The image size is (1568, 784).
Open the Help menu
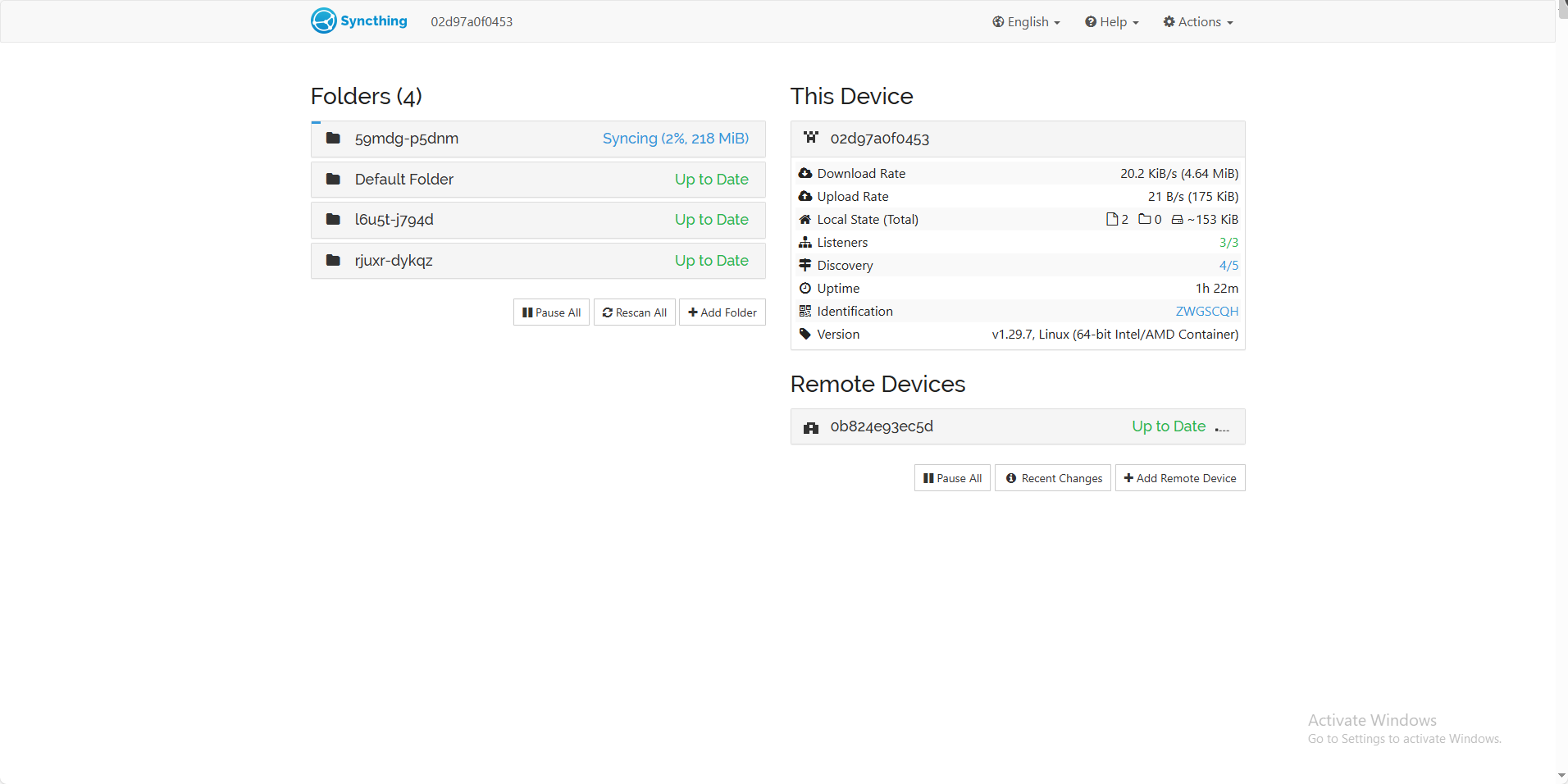[1111, 21]
